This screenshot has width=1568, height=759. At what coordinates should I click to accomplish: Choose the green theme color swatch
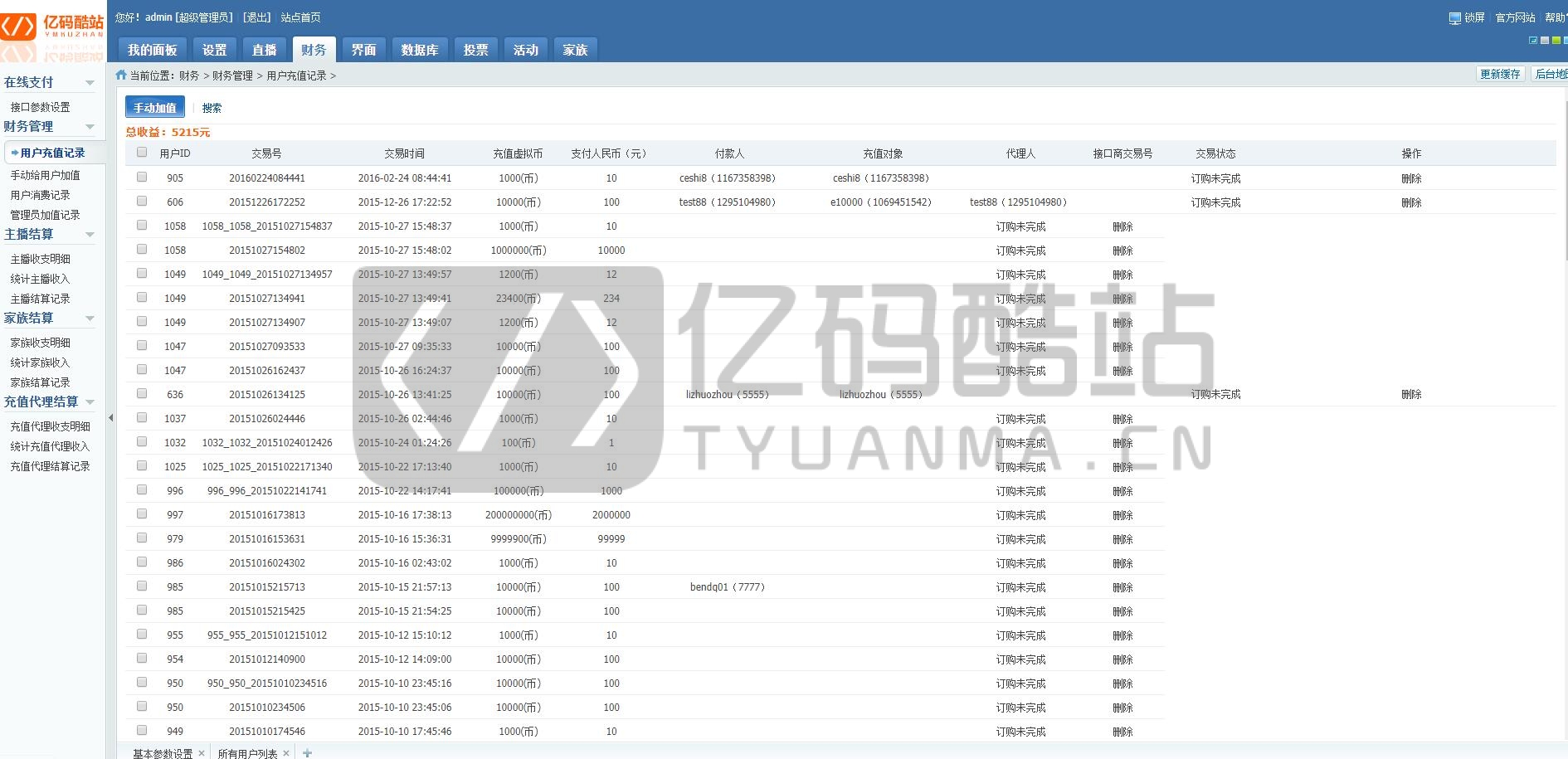pyautogui.click(x=1556, y=41)
